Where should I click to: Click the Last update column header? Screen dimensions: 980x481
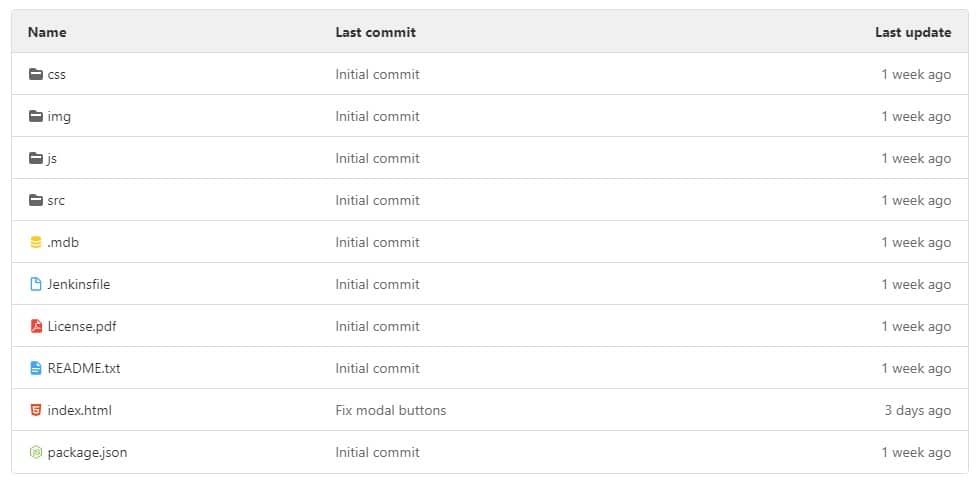click(x=913, y=32)
